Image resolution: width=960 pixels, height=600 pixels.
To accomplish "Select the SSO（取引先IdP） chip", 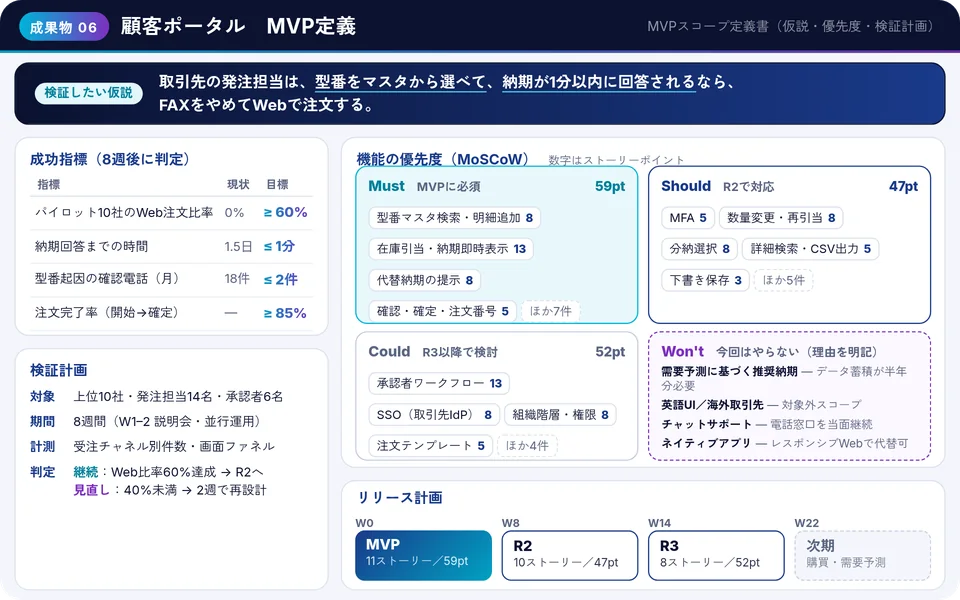I will point(434,415).
